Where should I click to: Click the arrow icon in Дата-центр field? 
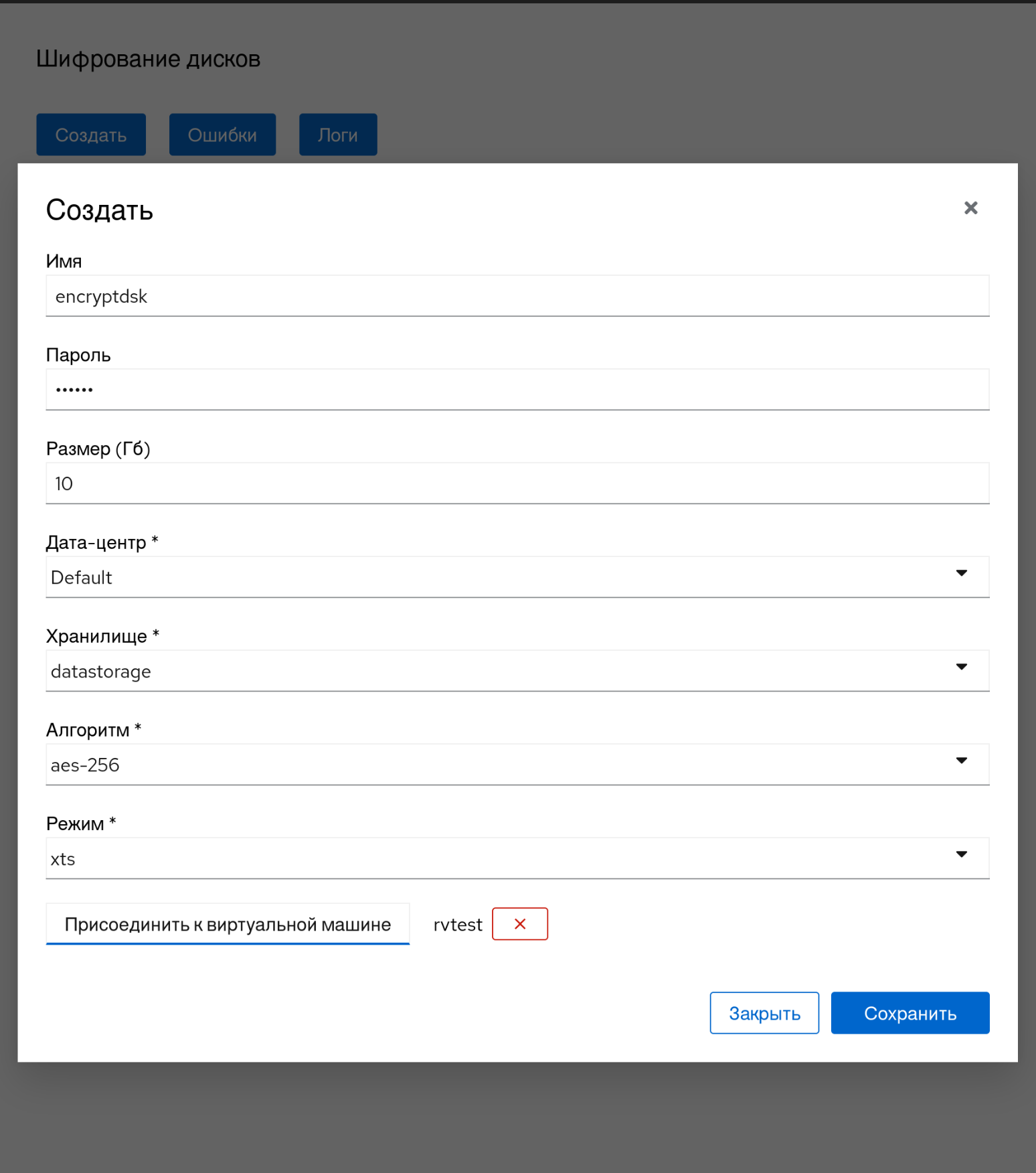(x=961, y=573)
